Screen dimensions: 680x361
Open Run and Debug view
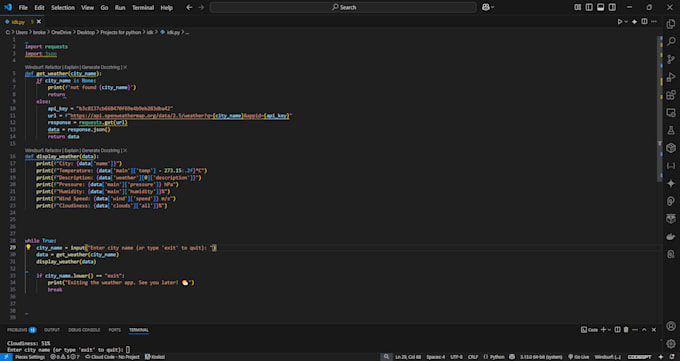tap(671, 77)
